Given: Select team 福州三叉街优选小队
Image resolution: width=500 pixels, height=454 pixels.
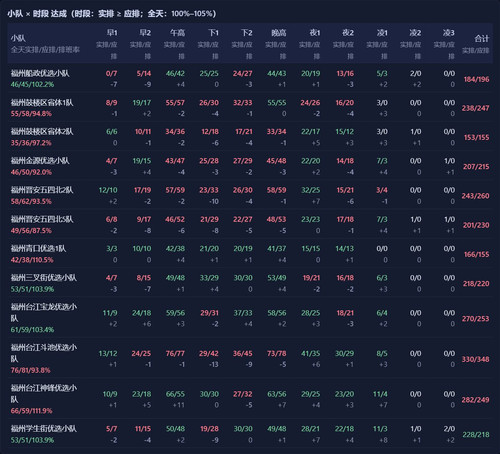Looking at the screenshot, I should (44, 278).
